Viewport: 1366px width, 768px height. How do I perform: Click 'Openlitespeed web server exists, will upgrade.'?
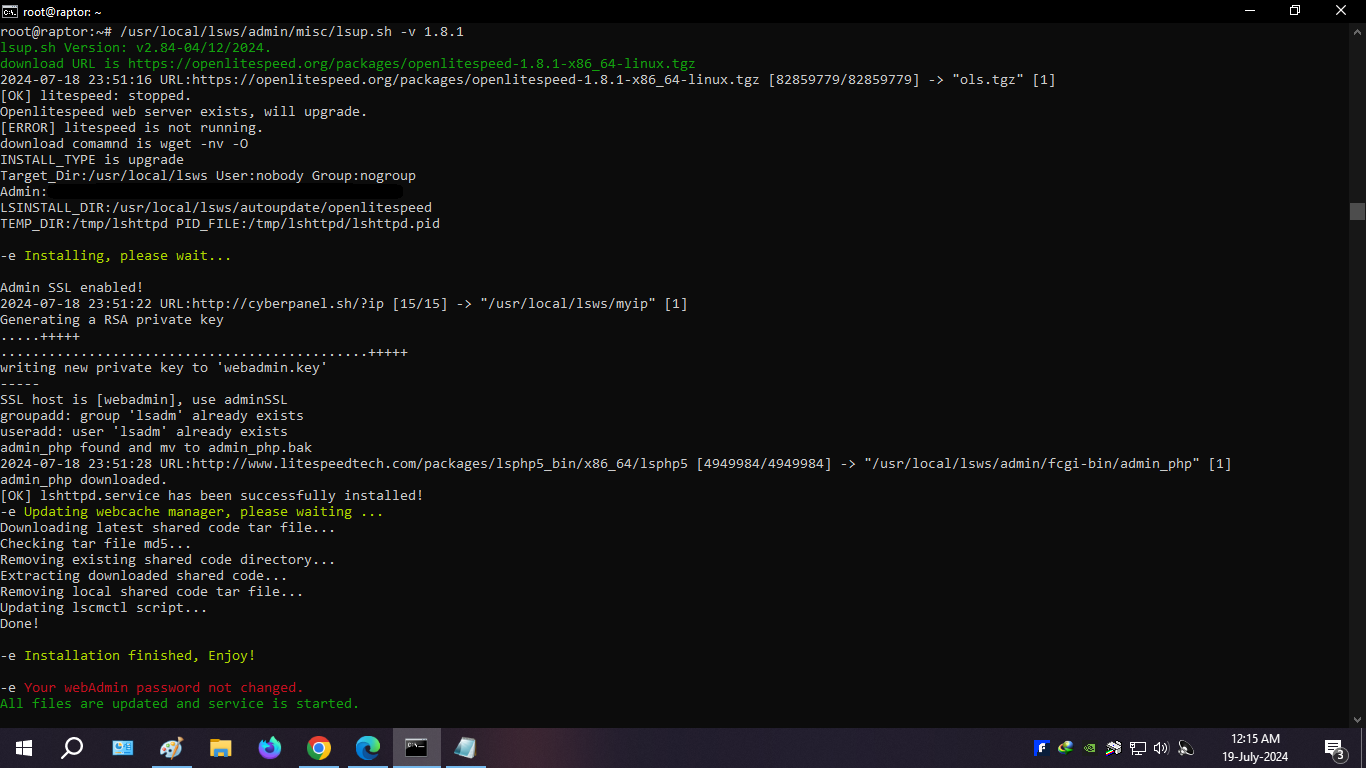(184, 112)
